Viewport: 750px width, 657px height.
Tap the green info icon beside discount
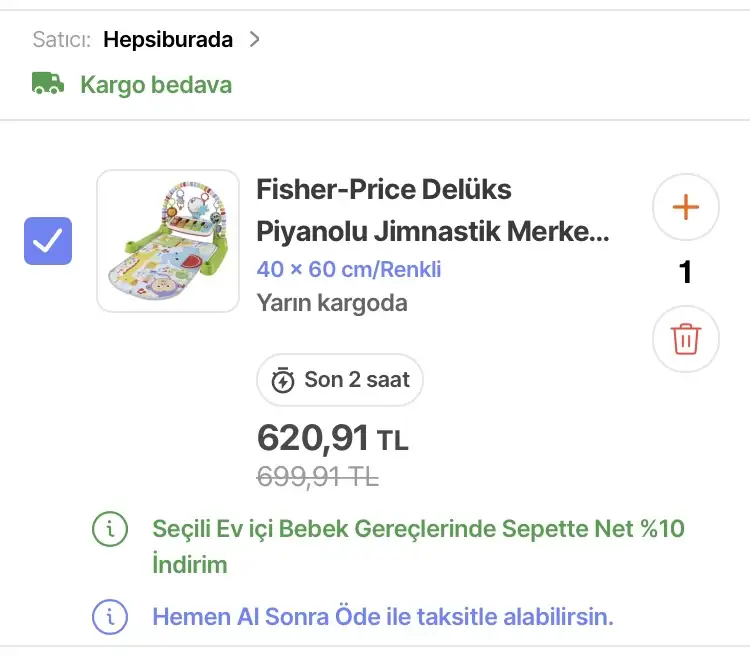click(x=110, y=529)
